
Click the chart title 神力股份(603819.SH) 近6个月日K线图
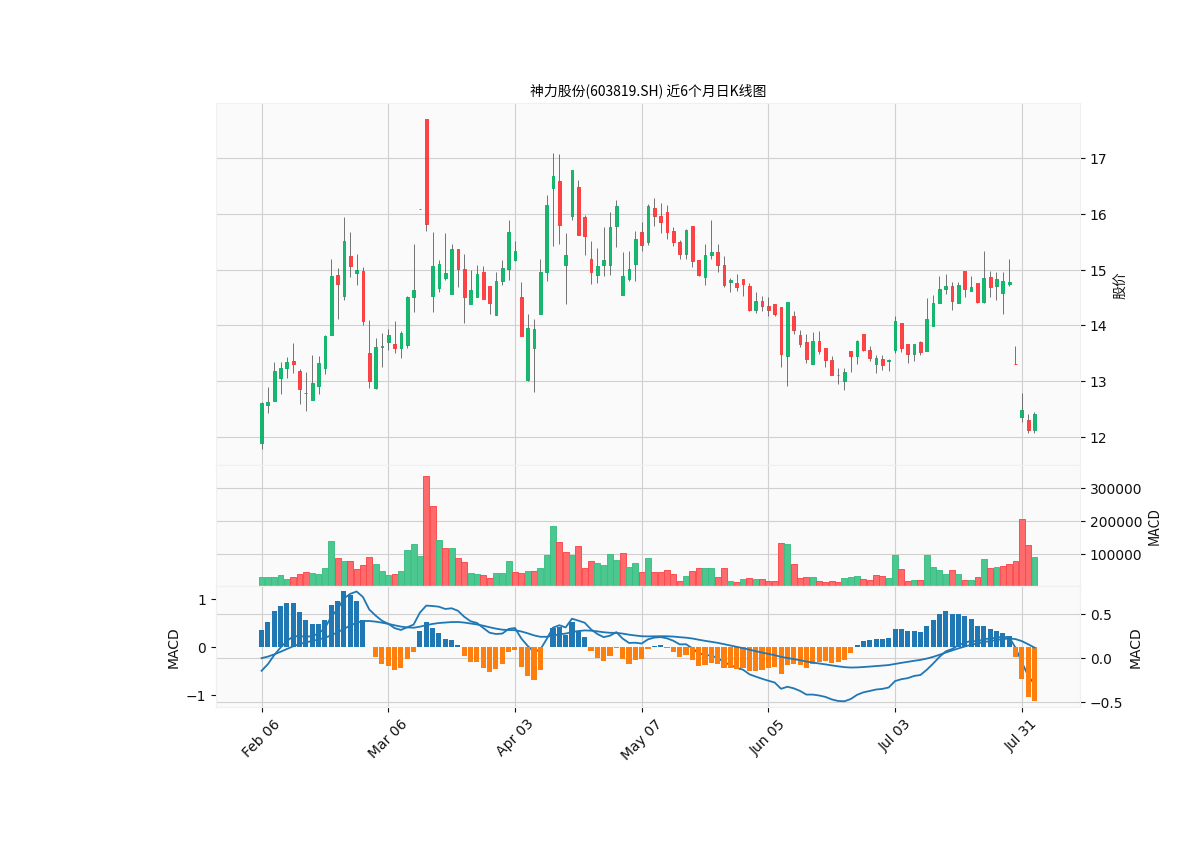pos(648,91)
